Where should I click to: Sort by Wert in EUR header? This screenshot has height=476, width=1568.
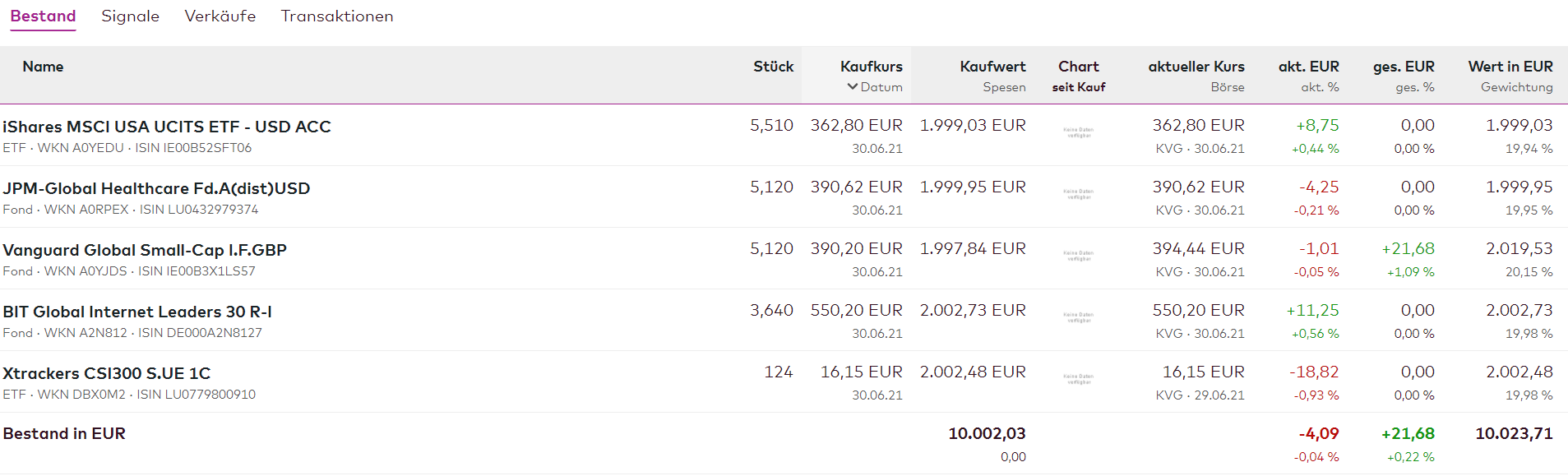pos(1510,67)
